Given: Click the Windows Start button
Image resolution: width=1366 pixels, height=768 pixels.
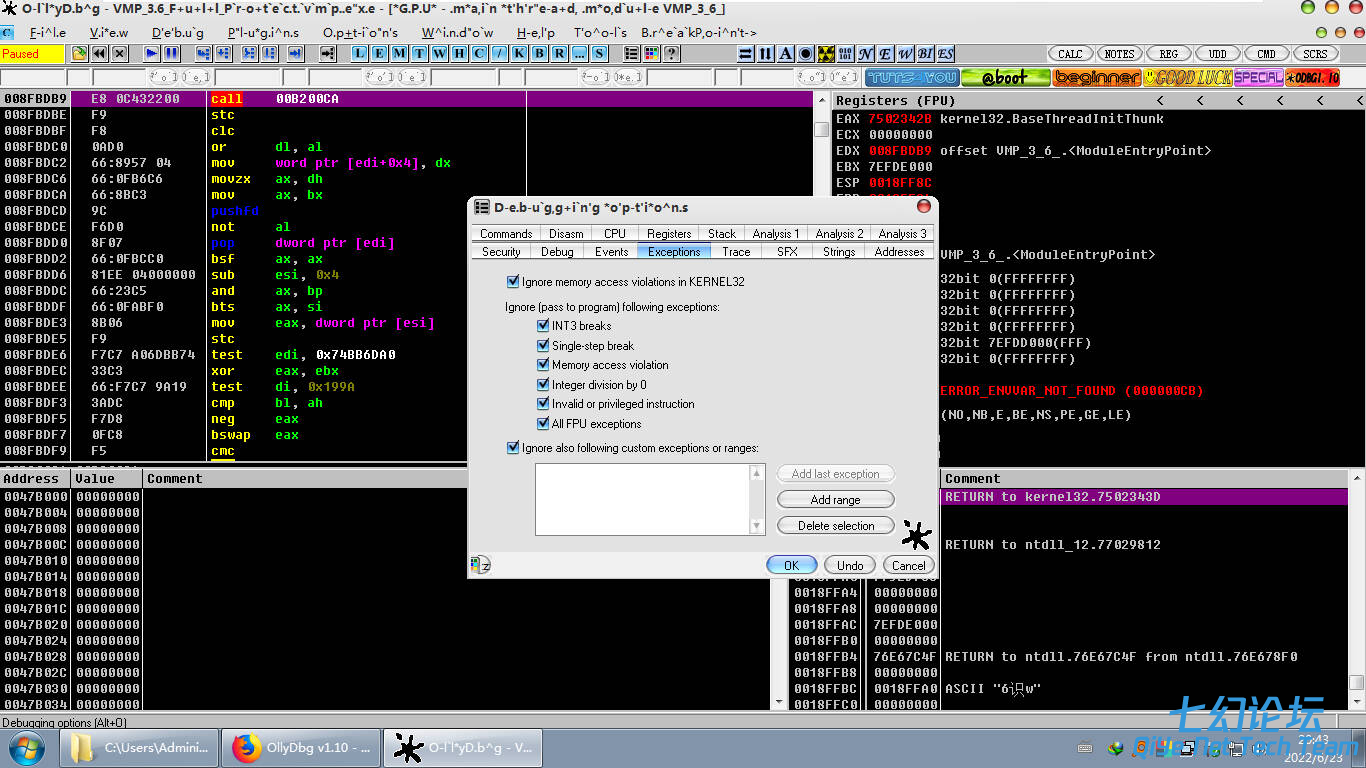Looking at the screenshot, I should tap(27, 747).
